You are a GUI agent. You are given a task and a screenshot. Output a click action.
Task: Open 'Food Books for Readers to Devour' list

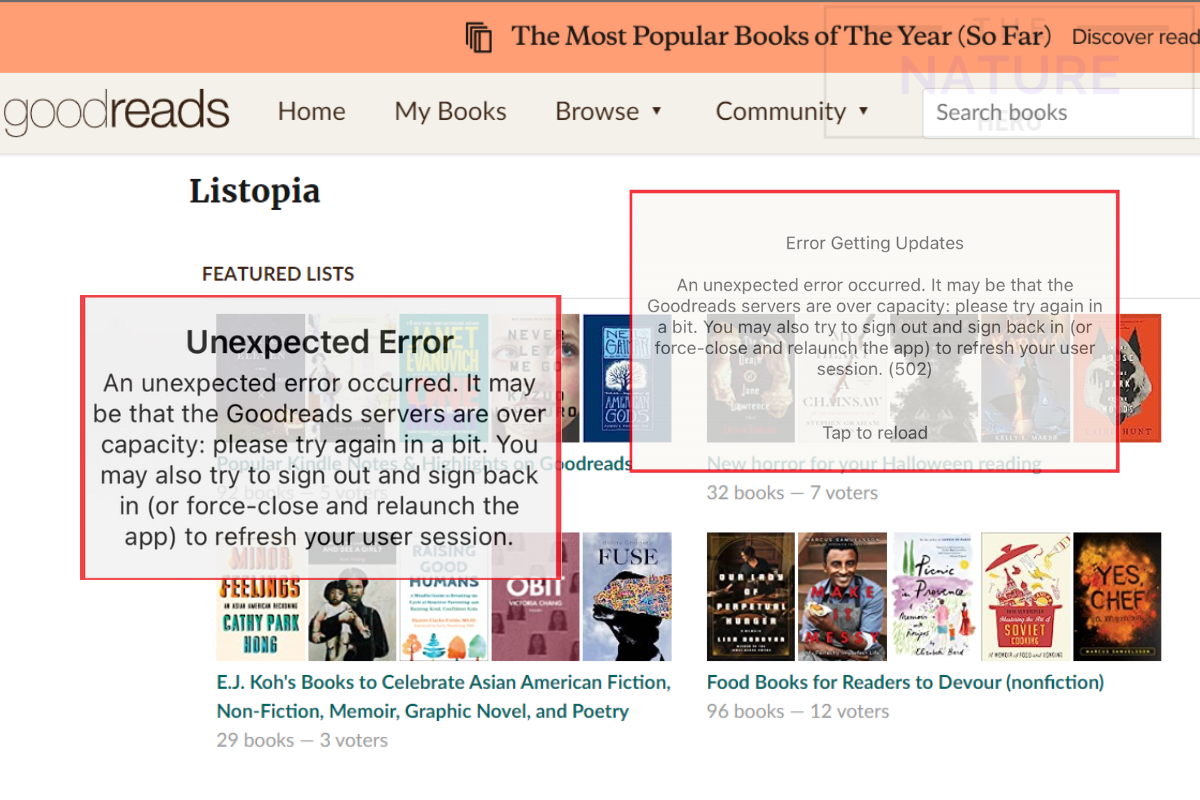point(904,682)
